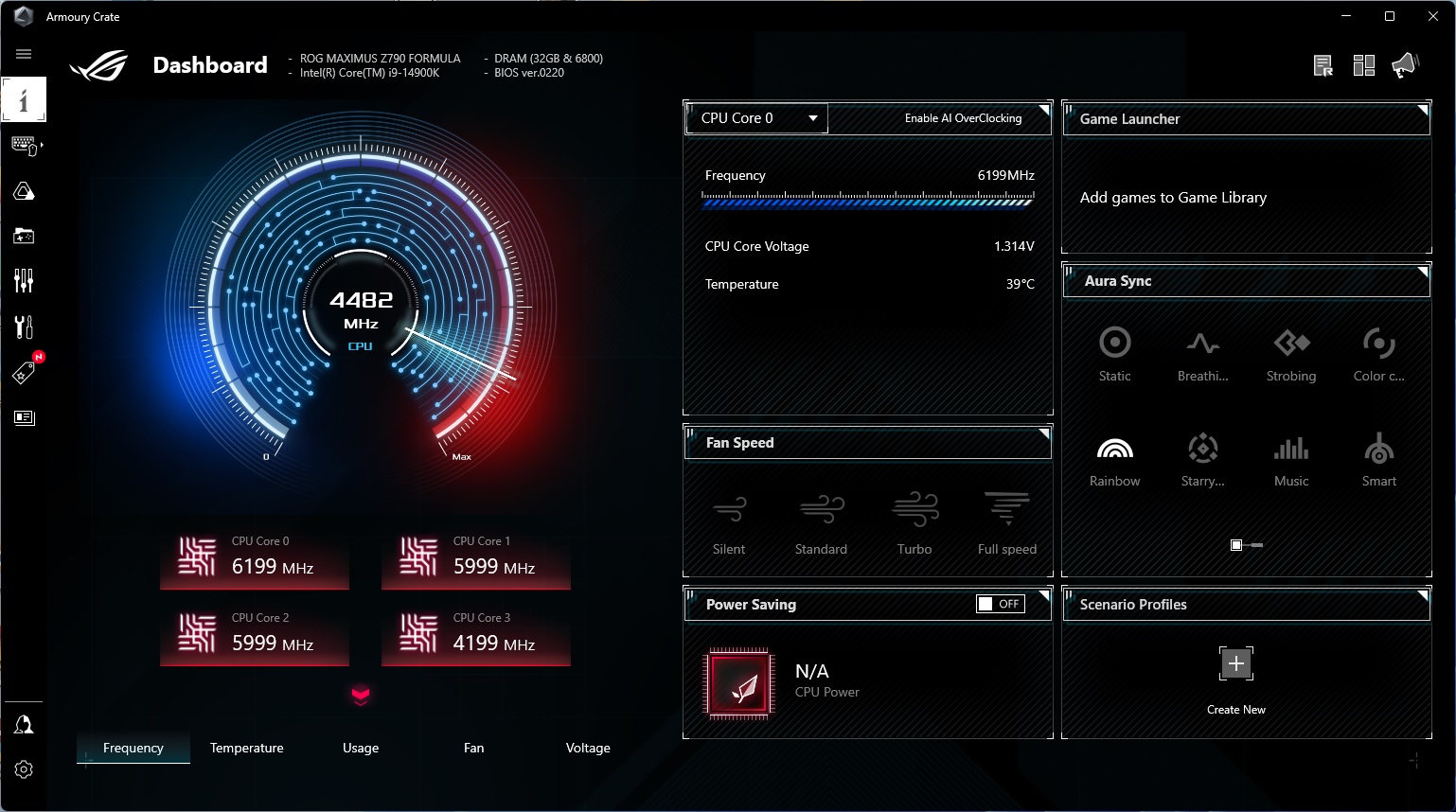Viewport: 1456px width, 812px height.
Task: Open Scenario Profiles sliders sidebar icon
Action: tap(24, 280)
